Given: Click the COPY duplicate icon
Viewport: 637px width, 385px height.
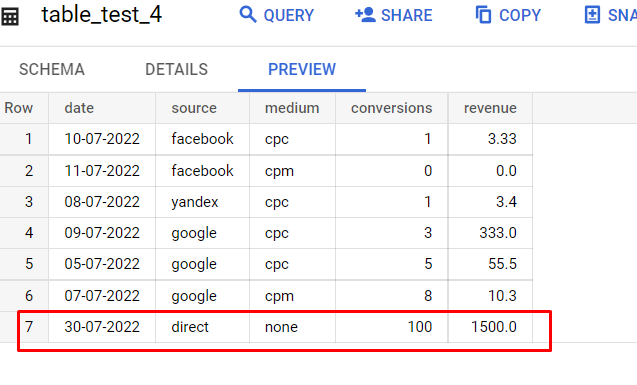Looking at the screenshot, I should tap(483, 15).
